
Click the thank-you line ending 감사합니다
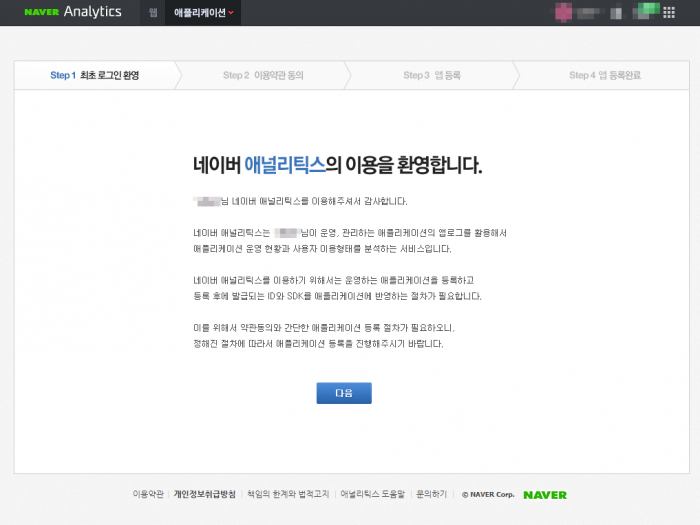coord(300,201)
